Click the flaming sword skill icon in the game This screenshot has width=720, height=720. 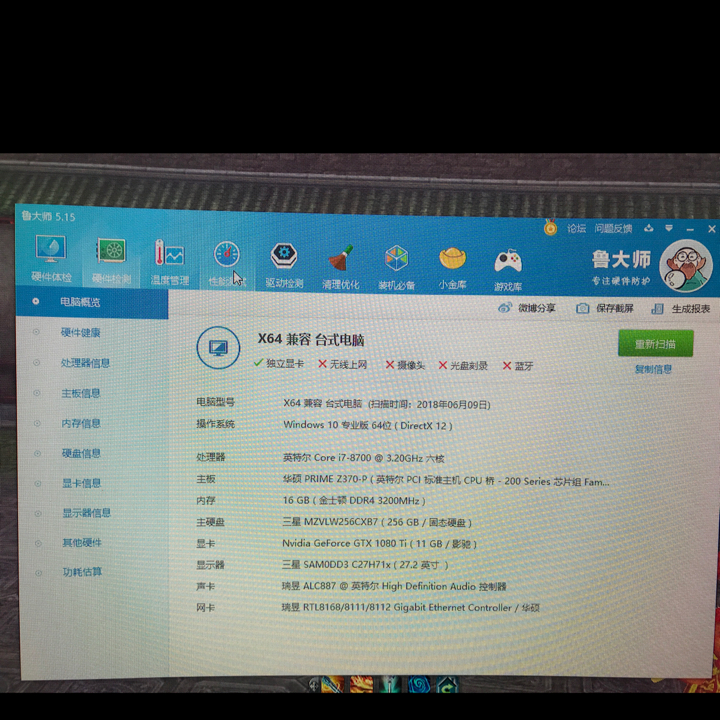(332, 685)
